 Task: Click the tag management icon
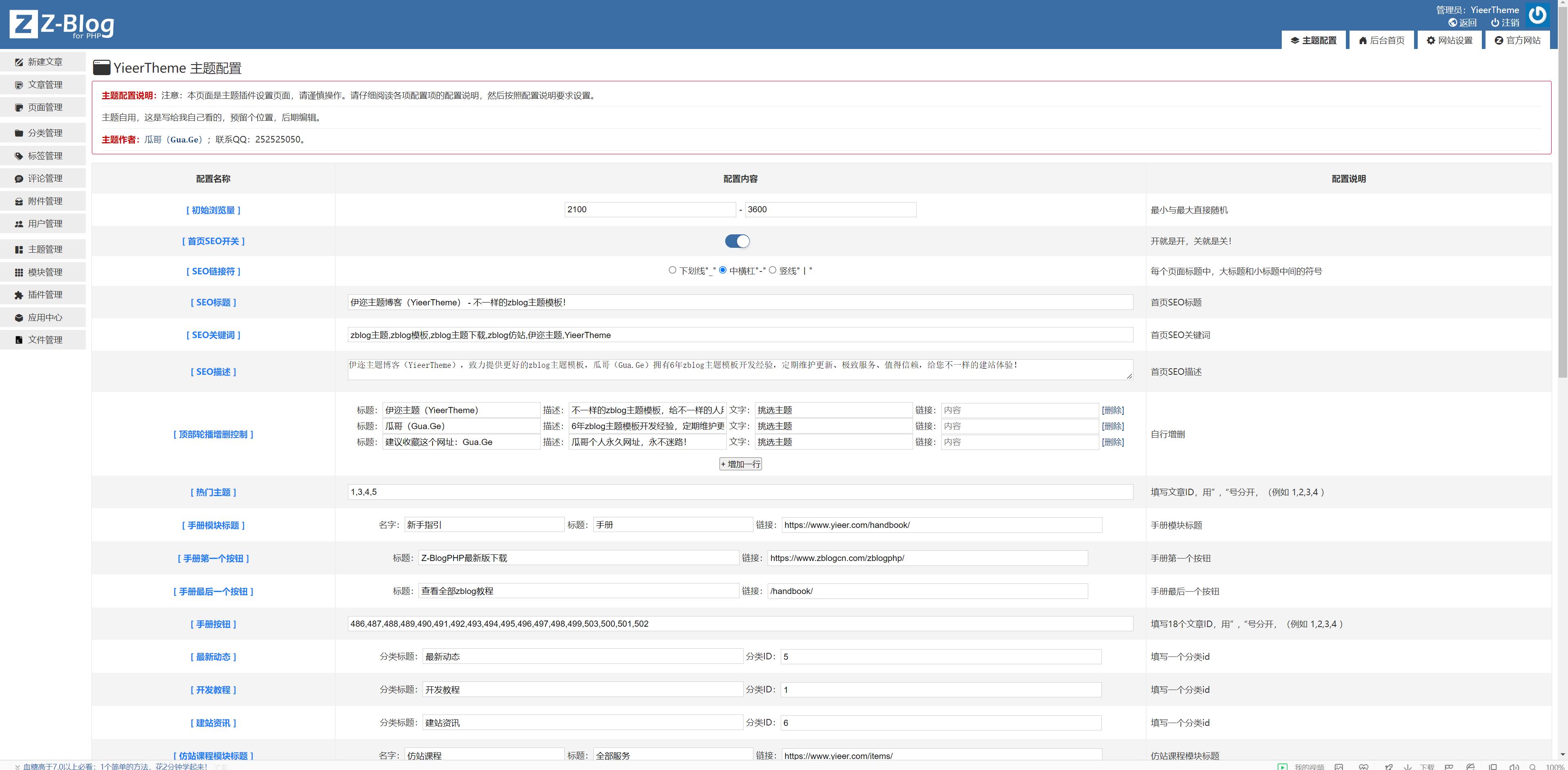click(x=19, y=156)
